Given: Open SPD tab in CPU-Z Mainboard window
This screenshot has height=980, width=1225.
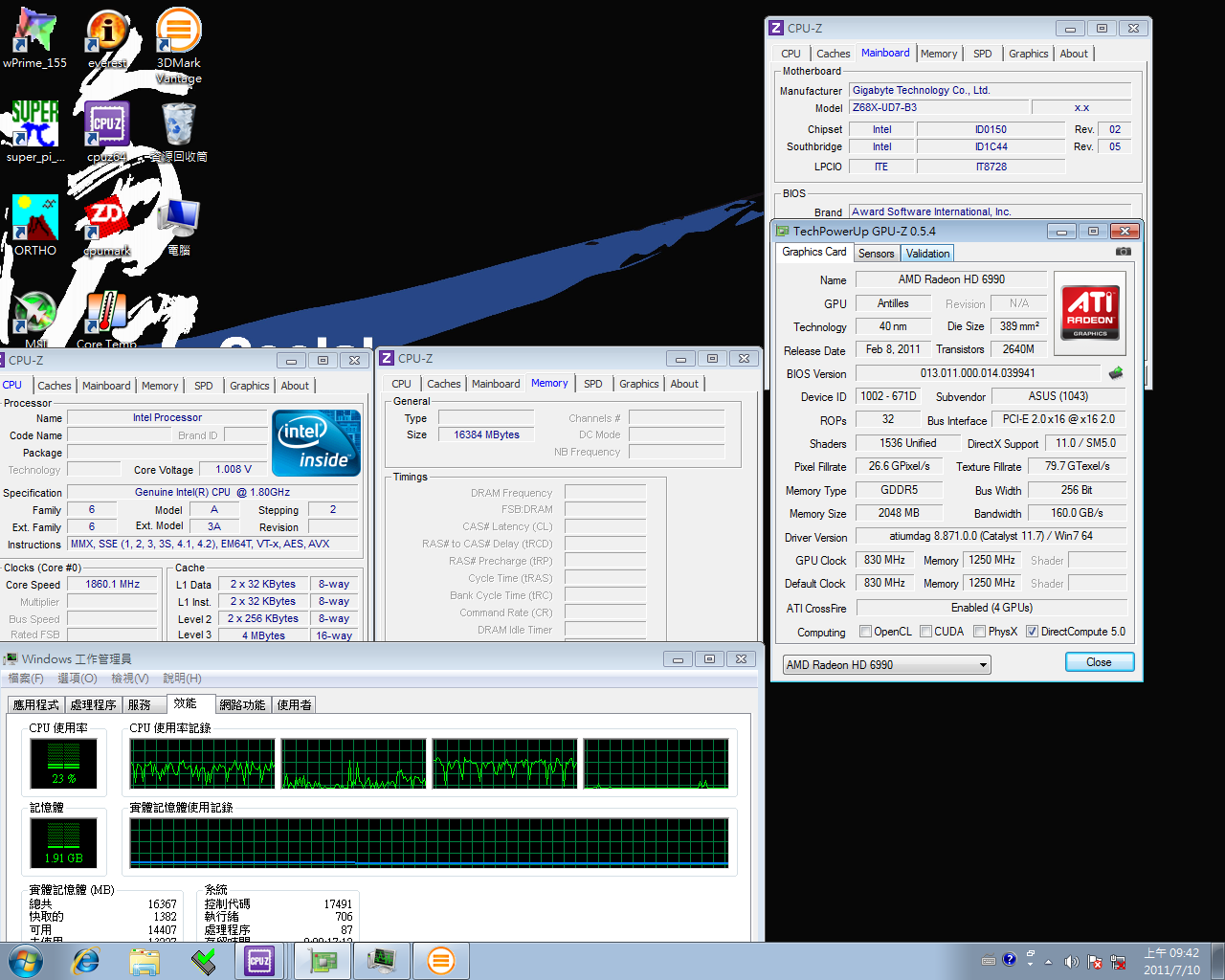Looking at the screenshot, I should click(982, 54).
